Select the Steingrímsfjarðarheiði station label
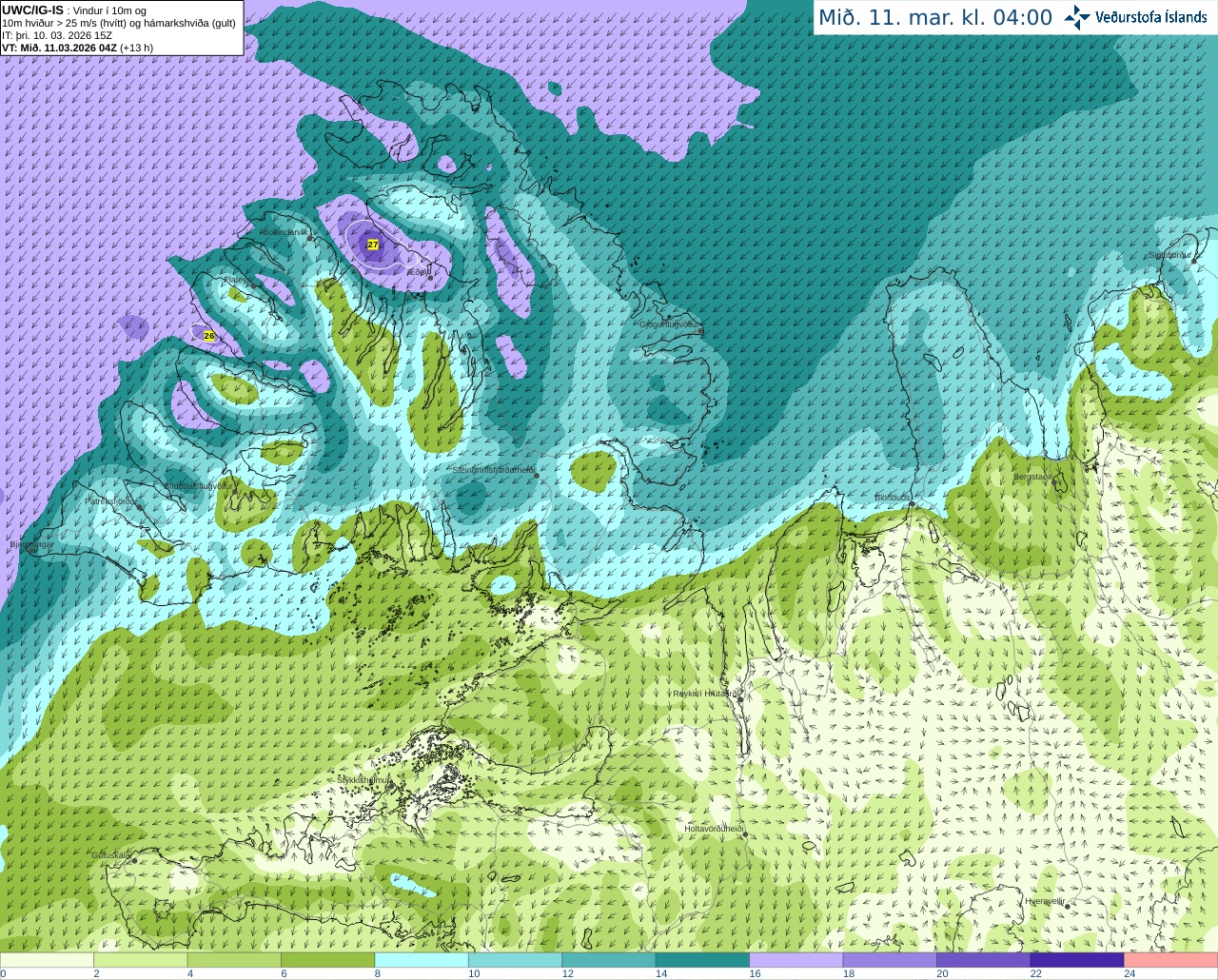Viewport: 1218px width, 980px height. 493,470
